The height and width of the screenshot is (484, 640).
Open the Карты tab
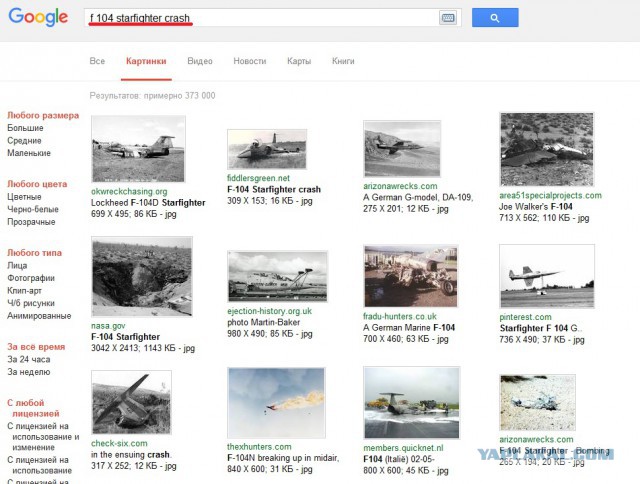pyautogui.click(x=299, y=61)
